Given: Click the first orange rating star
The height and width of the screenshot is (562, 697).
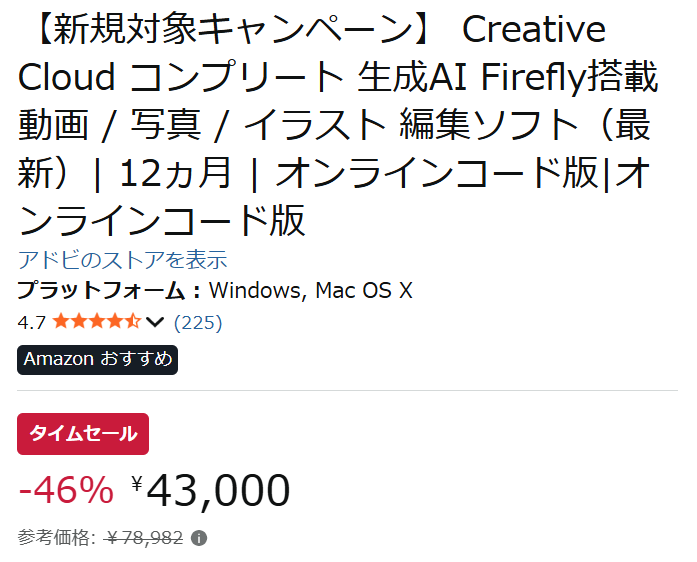Looking at the screenshot, I should [61, 322].
